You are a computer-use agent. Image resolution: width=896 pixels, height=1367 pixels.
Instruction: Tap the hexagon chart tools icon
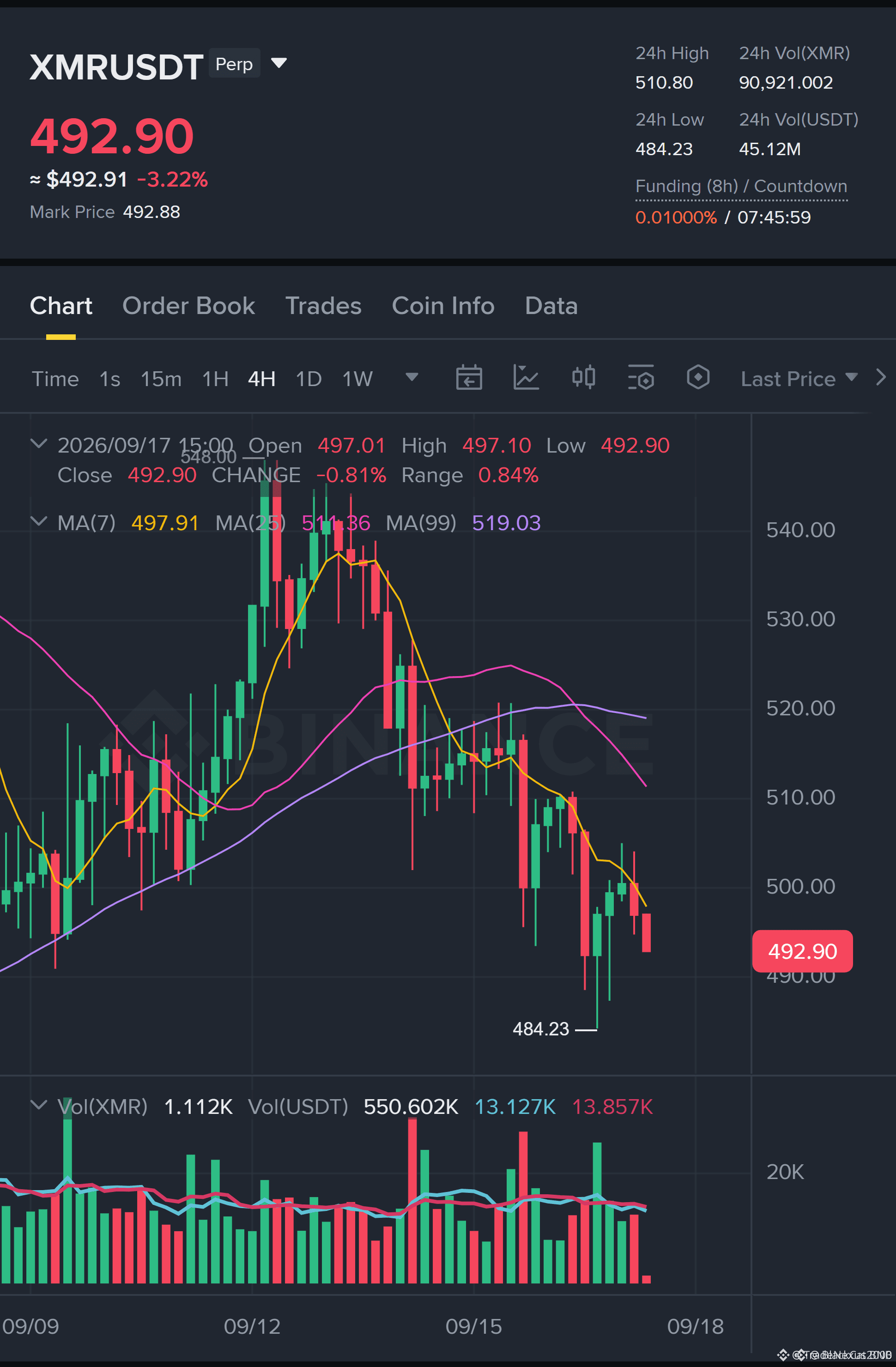(x=698, y=377)
